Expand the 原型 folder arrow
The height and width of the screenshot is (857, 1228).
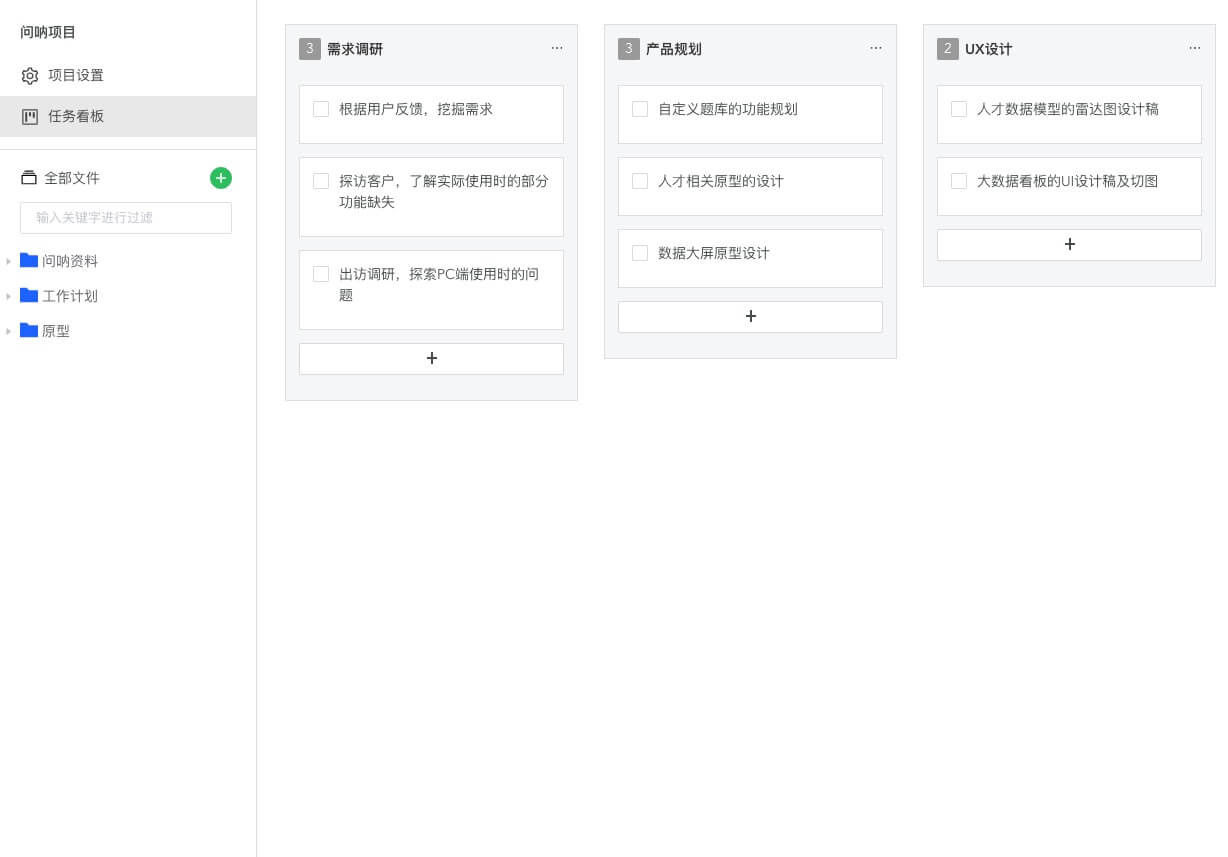pyautogui.click(x=9, y=332)
